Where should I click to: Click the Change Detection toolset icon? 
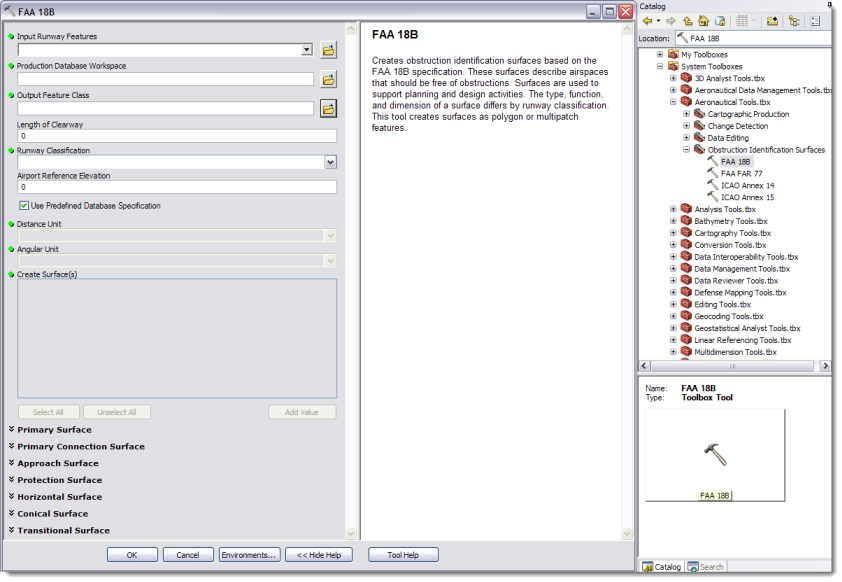tap(699, 125)
